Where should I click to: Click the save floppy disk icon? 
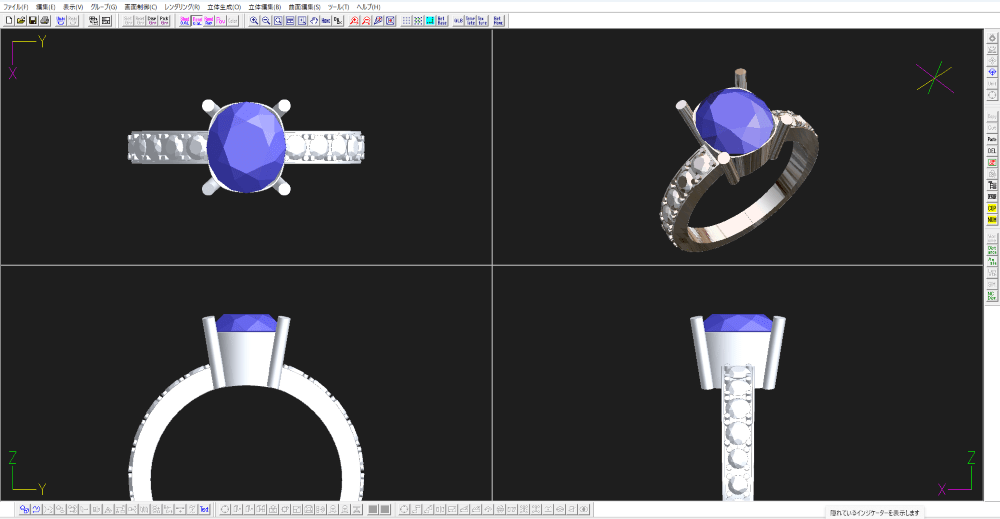tap(33, 20)
